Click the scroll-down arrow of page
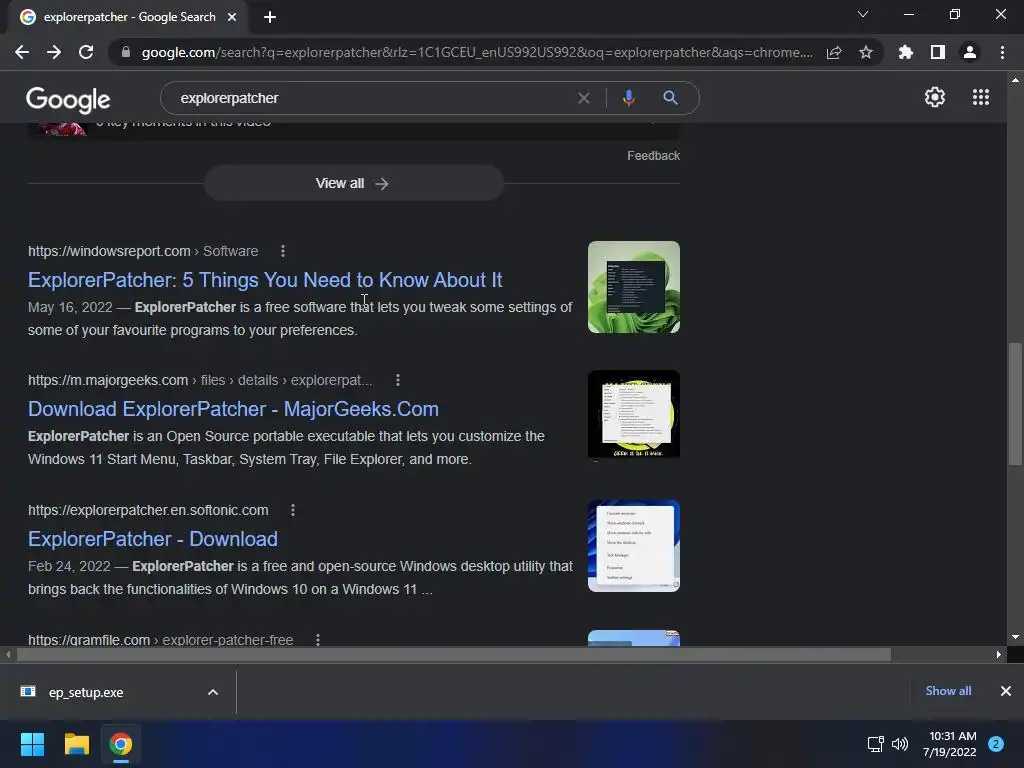 coord(1015,637)
